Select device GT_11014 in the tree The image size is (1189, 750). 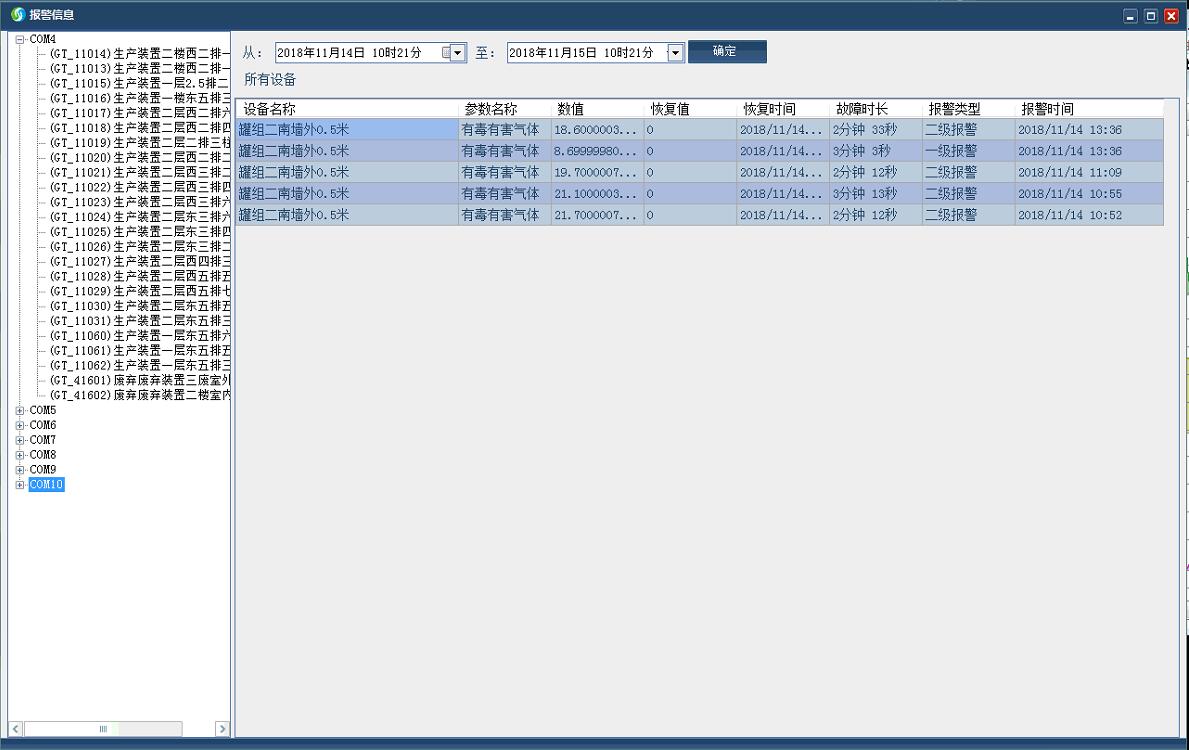point(140,54)
